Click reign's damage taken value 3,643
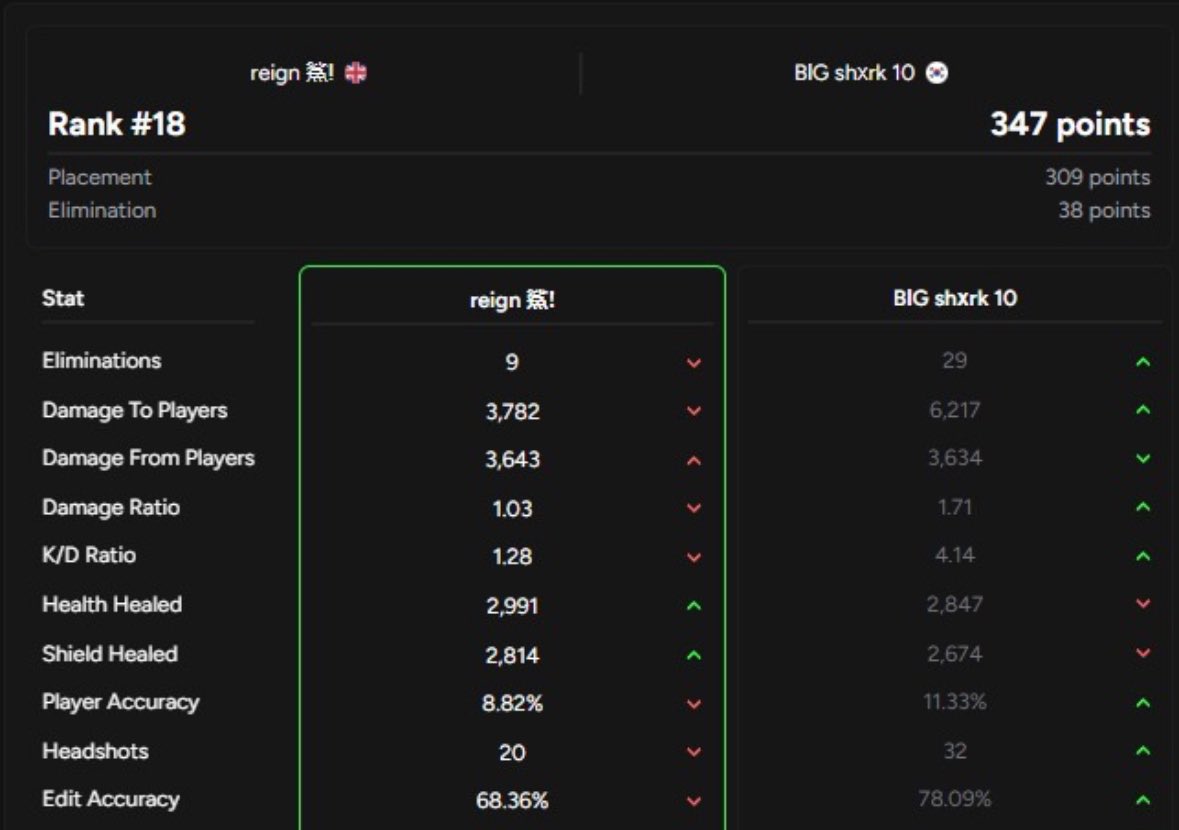The height and width of the screenshot is (830, 1179). pos(512,459)
